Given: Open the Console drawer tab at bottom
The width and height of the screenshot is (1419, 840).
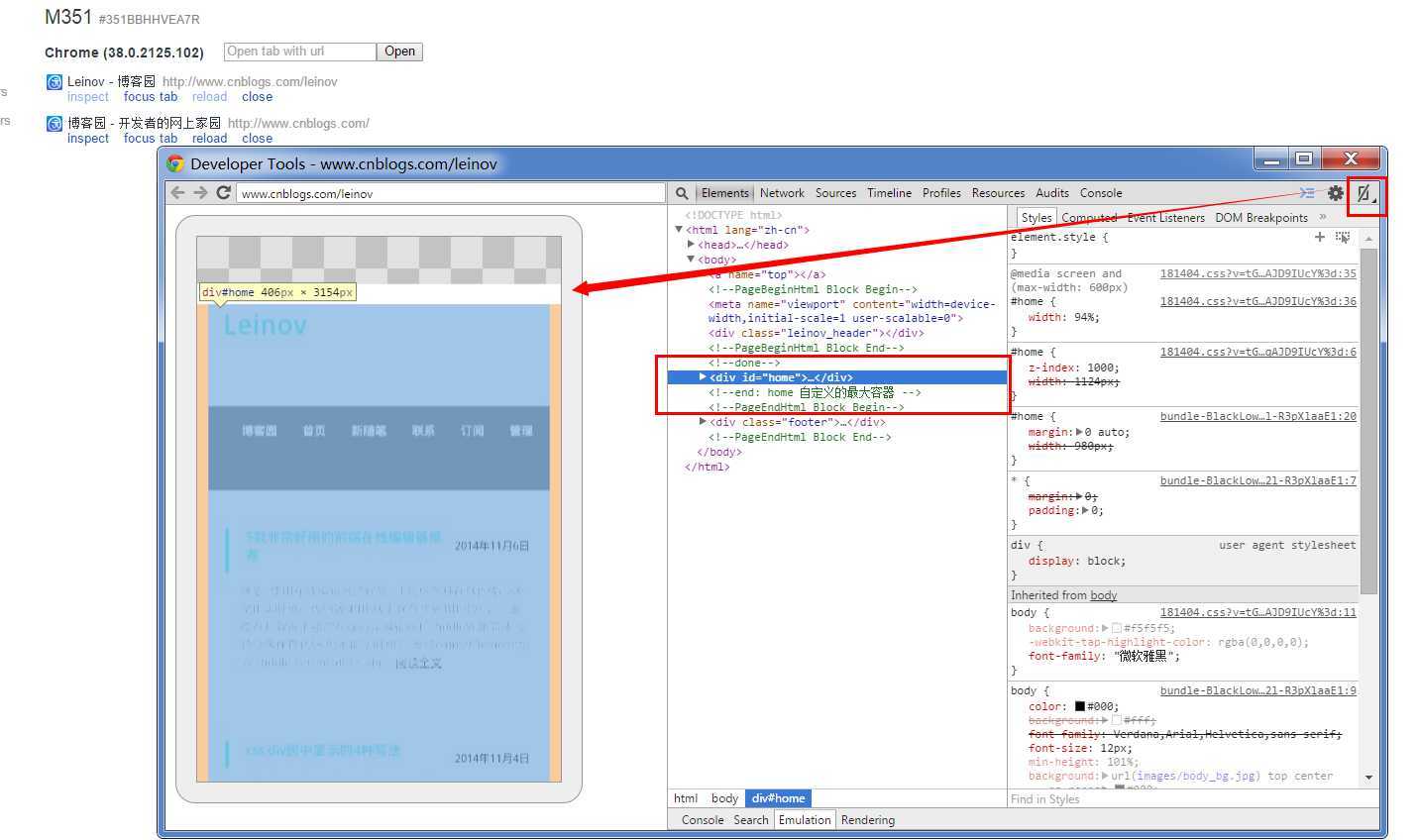Looking at the screenshot, I should pyautogui.click(x=703, y=820).
